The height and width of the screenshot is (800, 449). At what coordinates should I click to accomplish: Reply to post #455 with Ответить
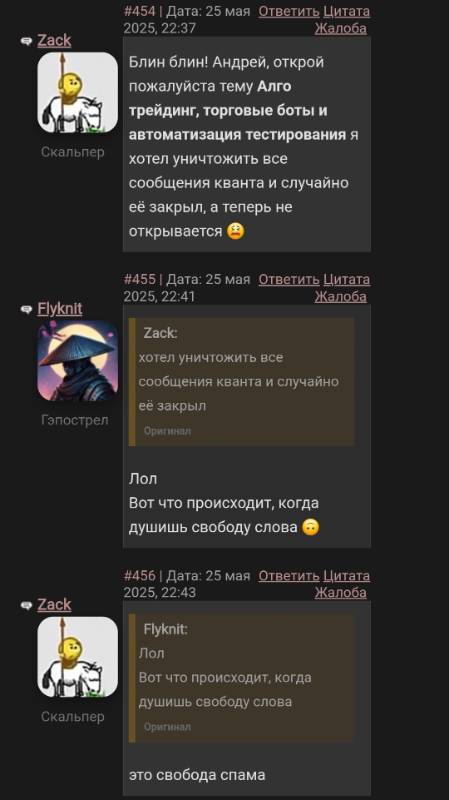(289, 280)
